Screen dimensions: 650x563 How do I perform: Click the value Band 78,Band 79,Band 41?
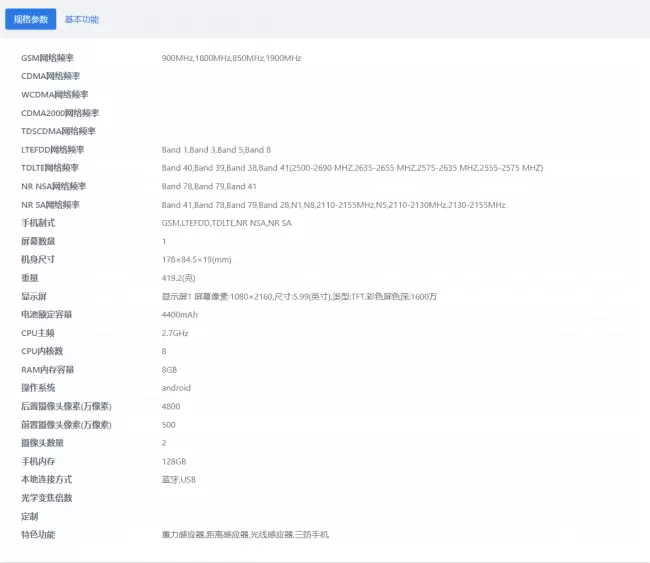pyautogui.click(x=209, y=186)
